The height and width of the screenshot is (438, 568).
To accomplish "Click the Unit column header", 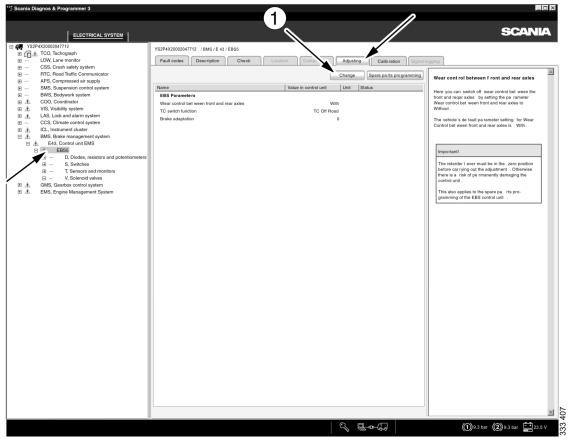I will tap(349, 88).
